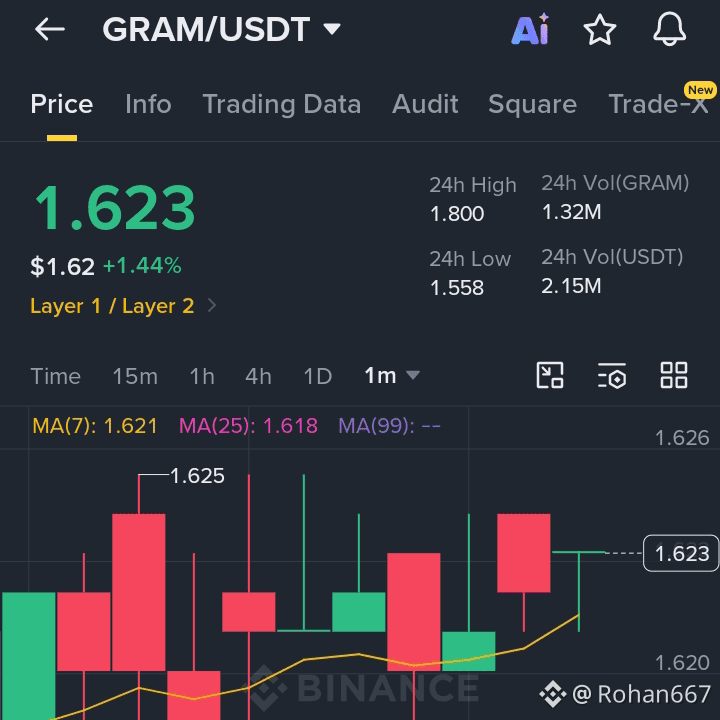This screenshot has width=720, height=720.
Task: Open the AI assistant icon
Action: [x=530, y=29]
